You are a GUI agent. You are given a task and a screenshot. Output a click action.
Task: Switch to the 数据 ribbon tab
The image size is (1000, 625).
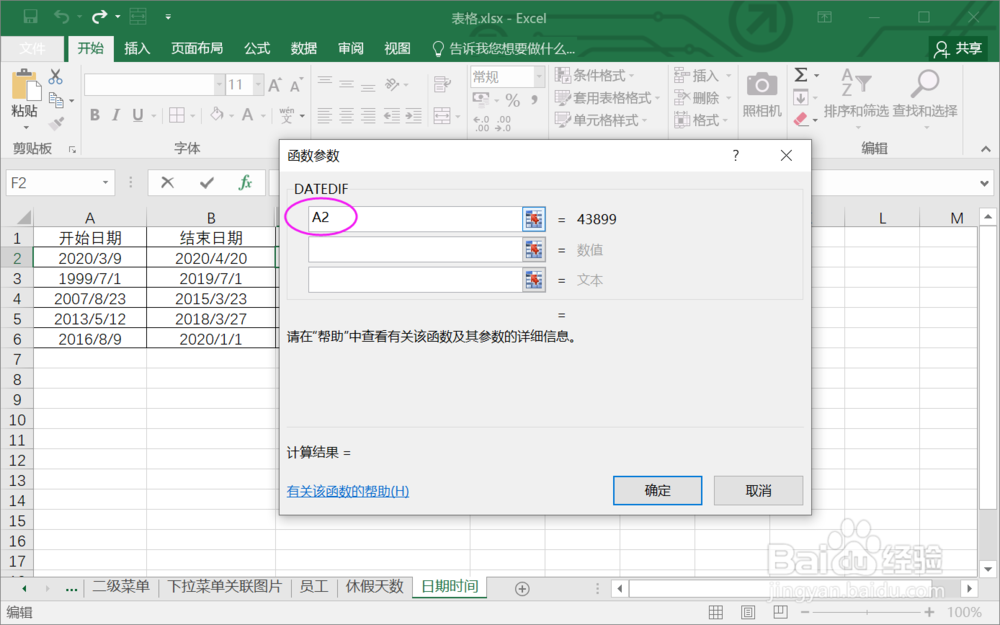304,48
